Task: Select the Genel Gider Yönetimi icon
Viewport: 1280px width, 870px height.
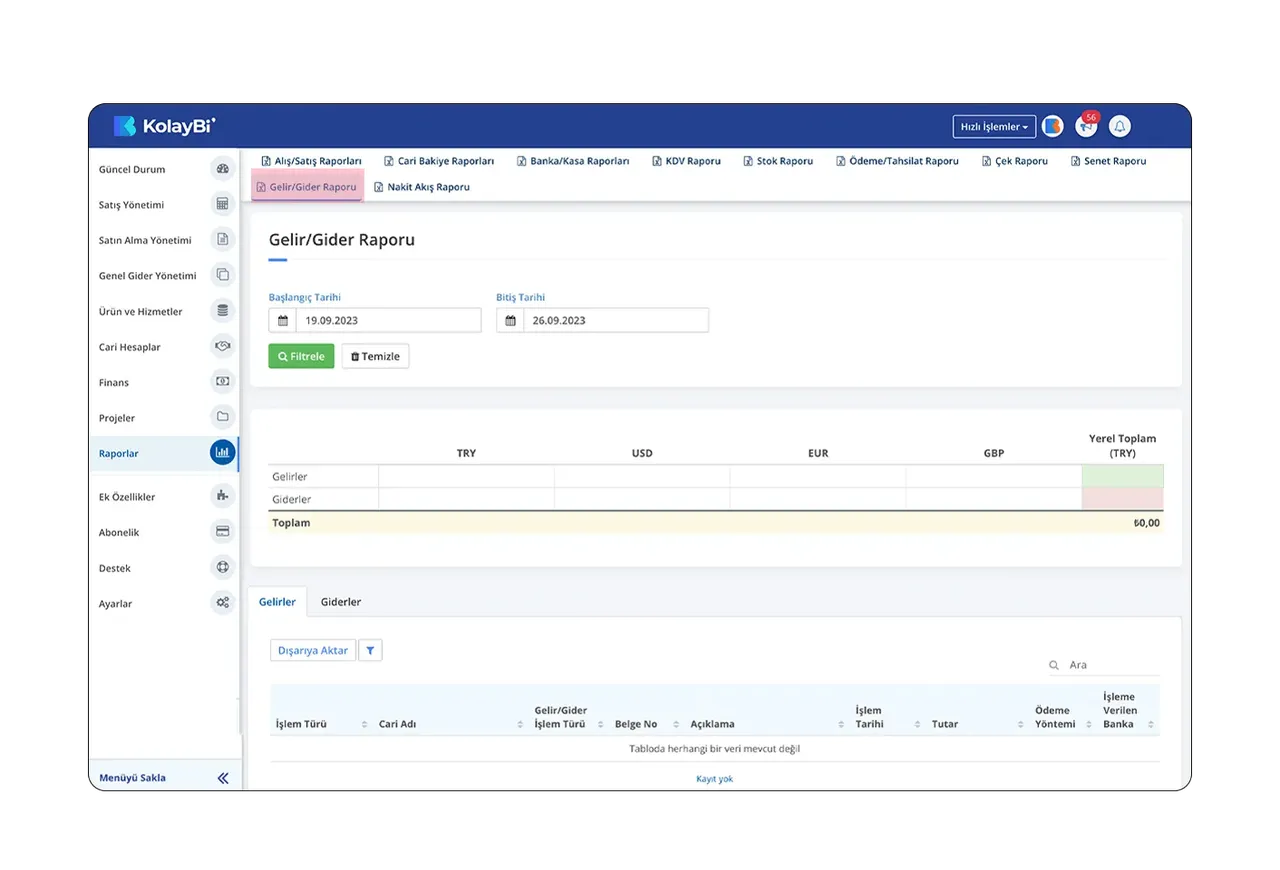Action: click(x=222, y=275)
